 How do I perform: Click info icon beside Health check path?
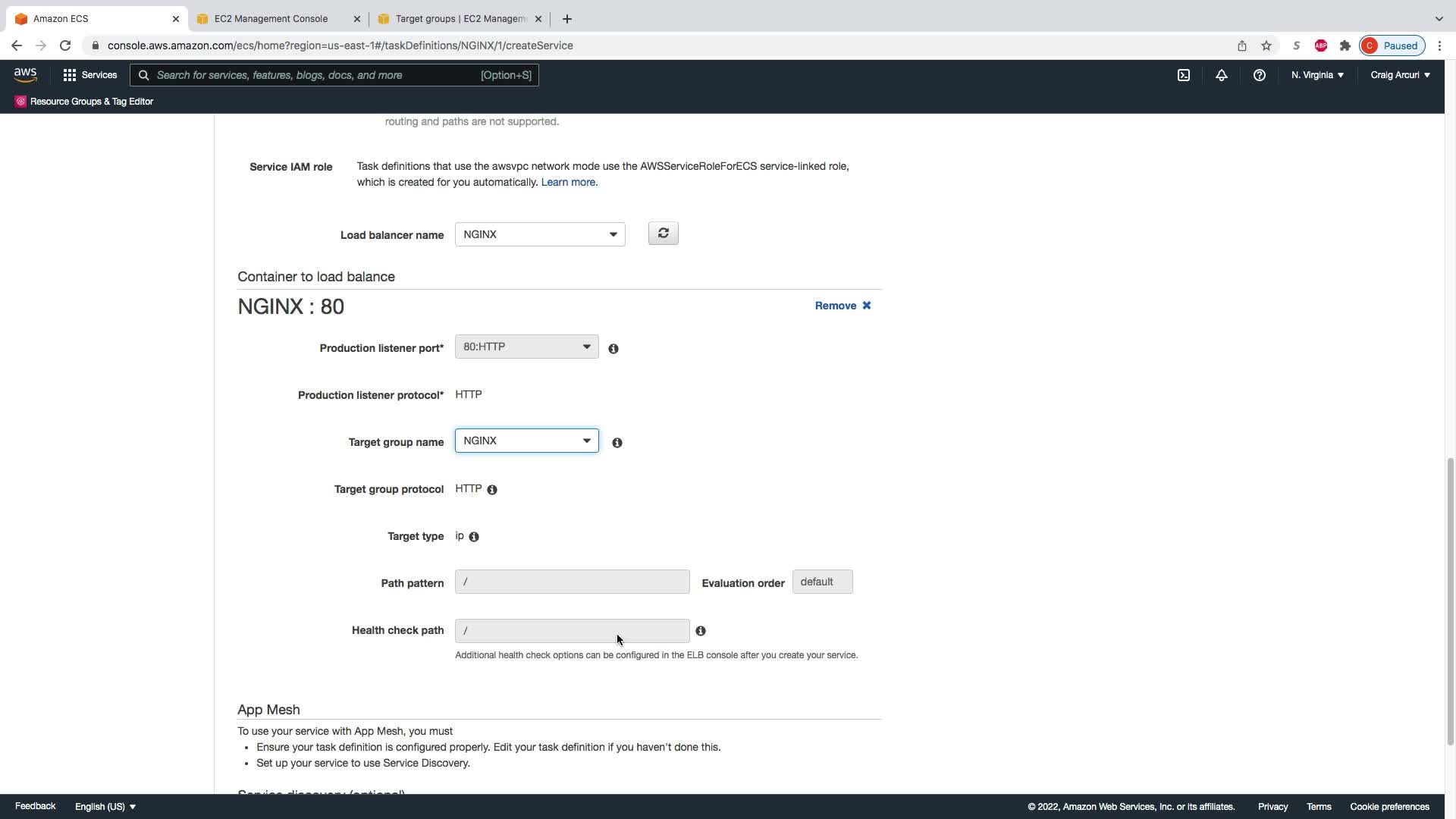click(701, 631)
